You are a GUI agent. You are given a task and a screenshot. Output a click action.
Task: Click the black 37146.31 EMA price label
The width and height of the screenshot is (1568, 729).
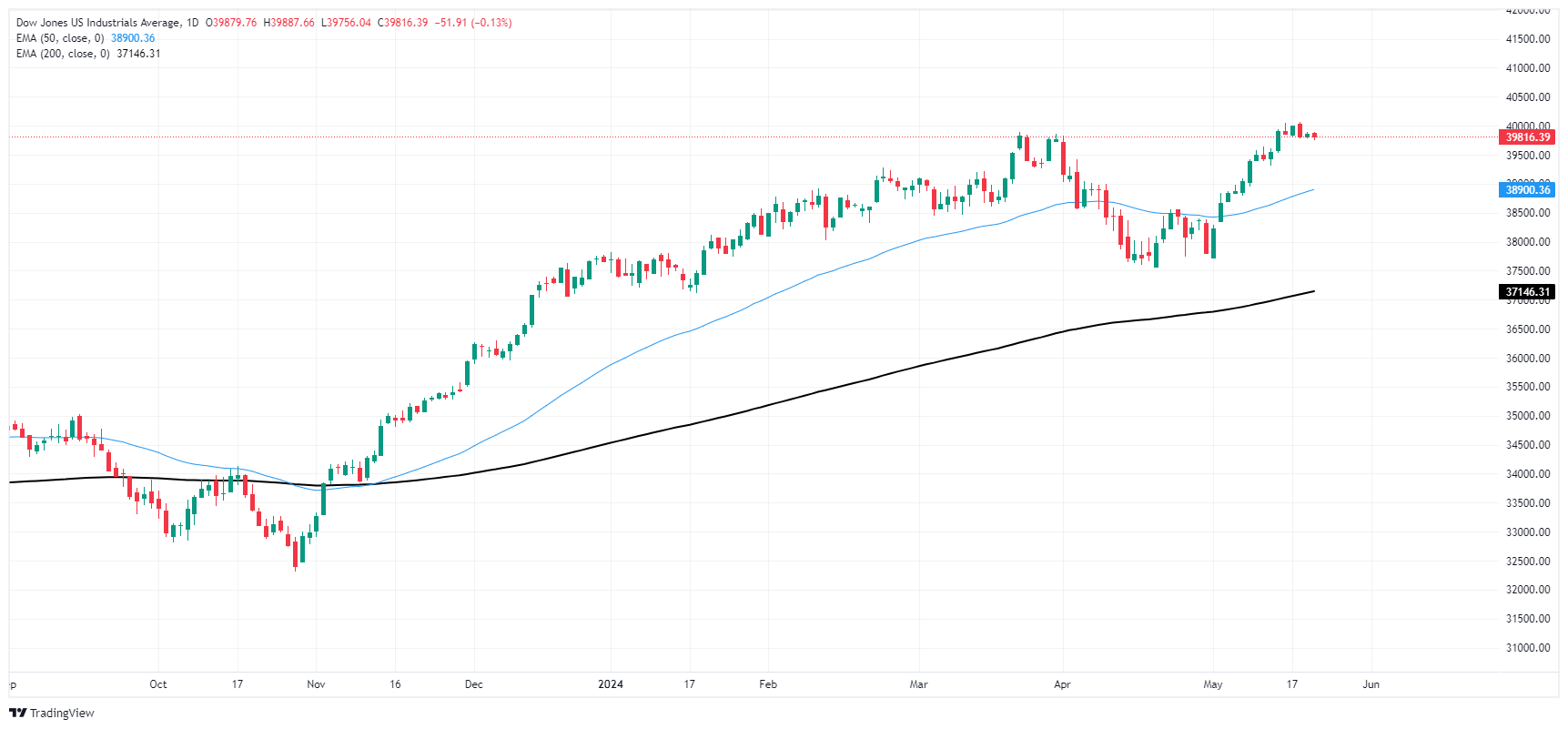1527,292
